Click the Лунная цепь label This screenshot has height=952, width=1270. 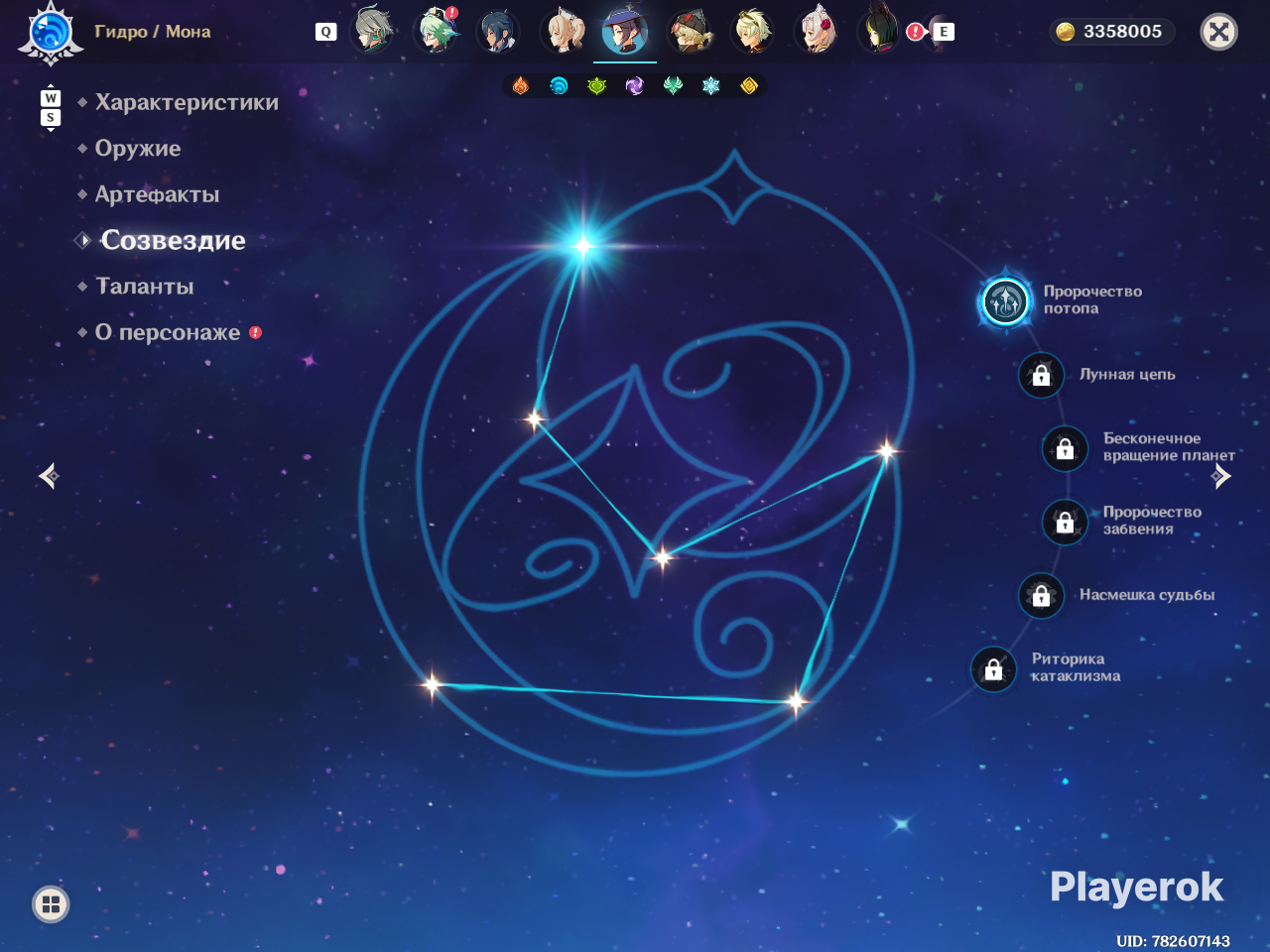pyautogui.click(x=1127, y=375)
